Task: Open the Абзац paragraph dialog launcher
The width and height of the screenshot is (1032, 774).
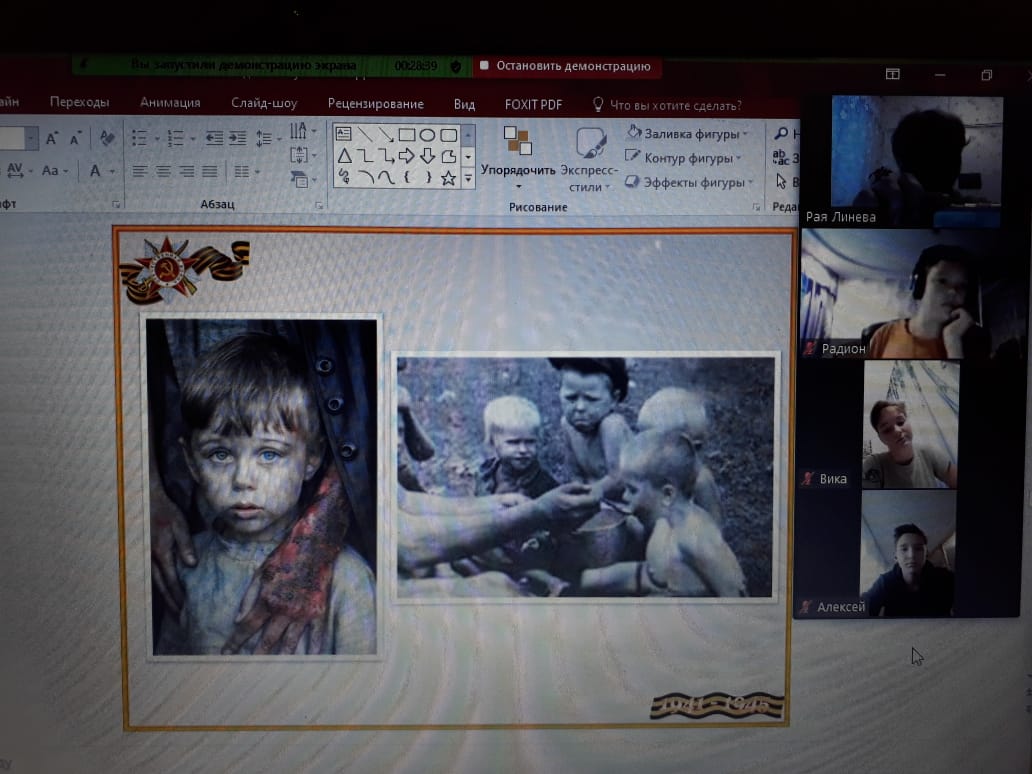Action: 319,205
